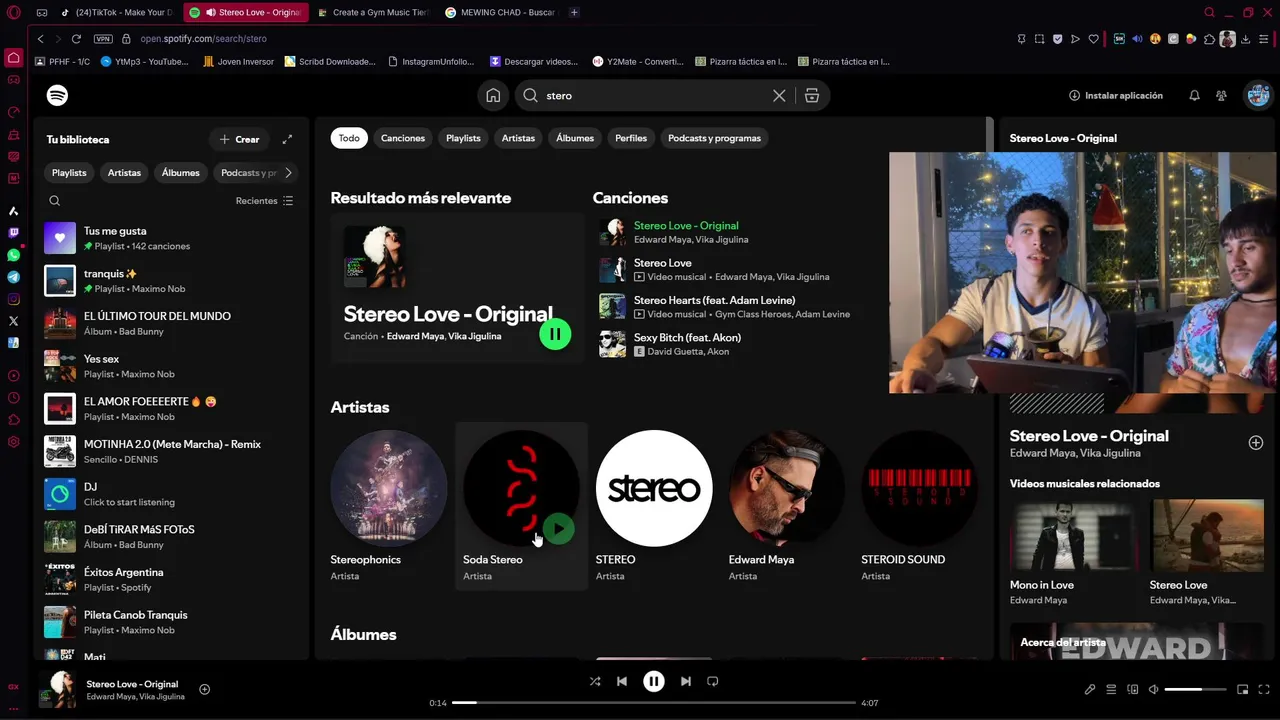The width and height of the screenshot is (1280, 720).
Task: Select the Perfiles search filter
Action: 631,138
